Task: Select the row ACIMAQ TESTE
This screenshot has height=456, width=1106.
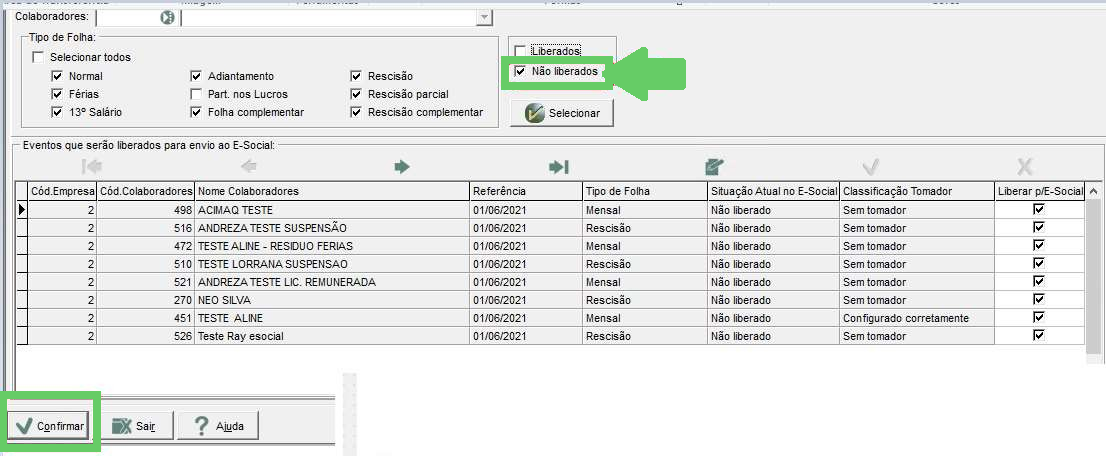Action: (x=550, y=210)
